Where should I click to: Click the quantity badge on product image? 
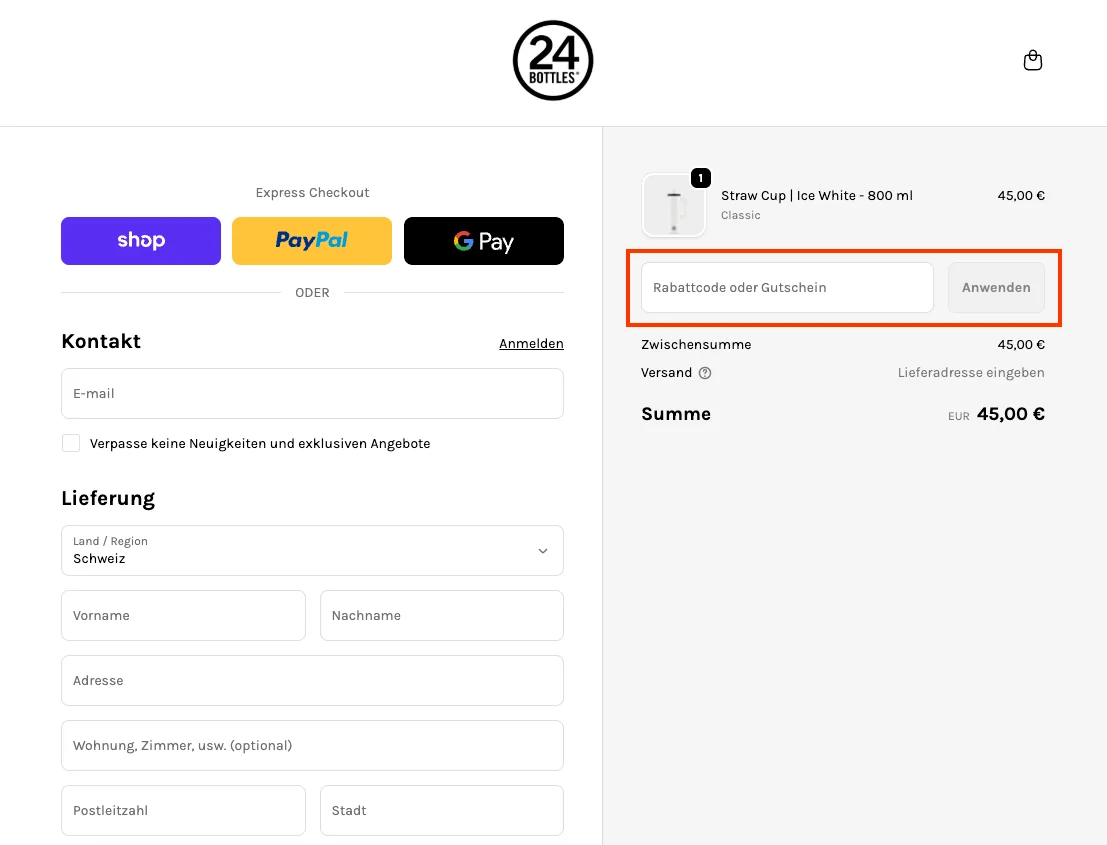coord(701,178)
